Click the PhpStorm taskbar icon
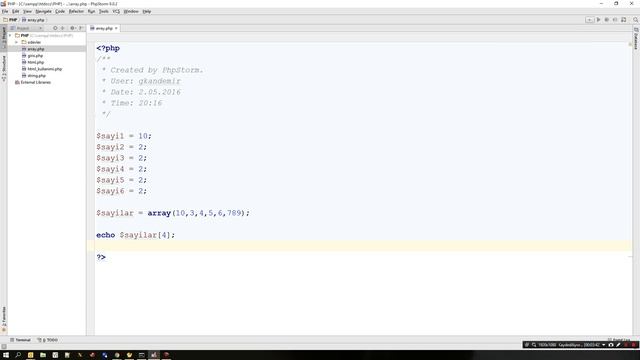This screenshot has height=360, width=640. click(154, 355)
